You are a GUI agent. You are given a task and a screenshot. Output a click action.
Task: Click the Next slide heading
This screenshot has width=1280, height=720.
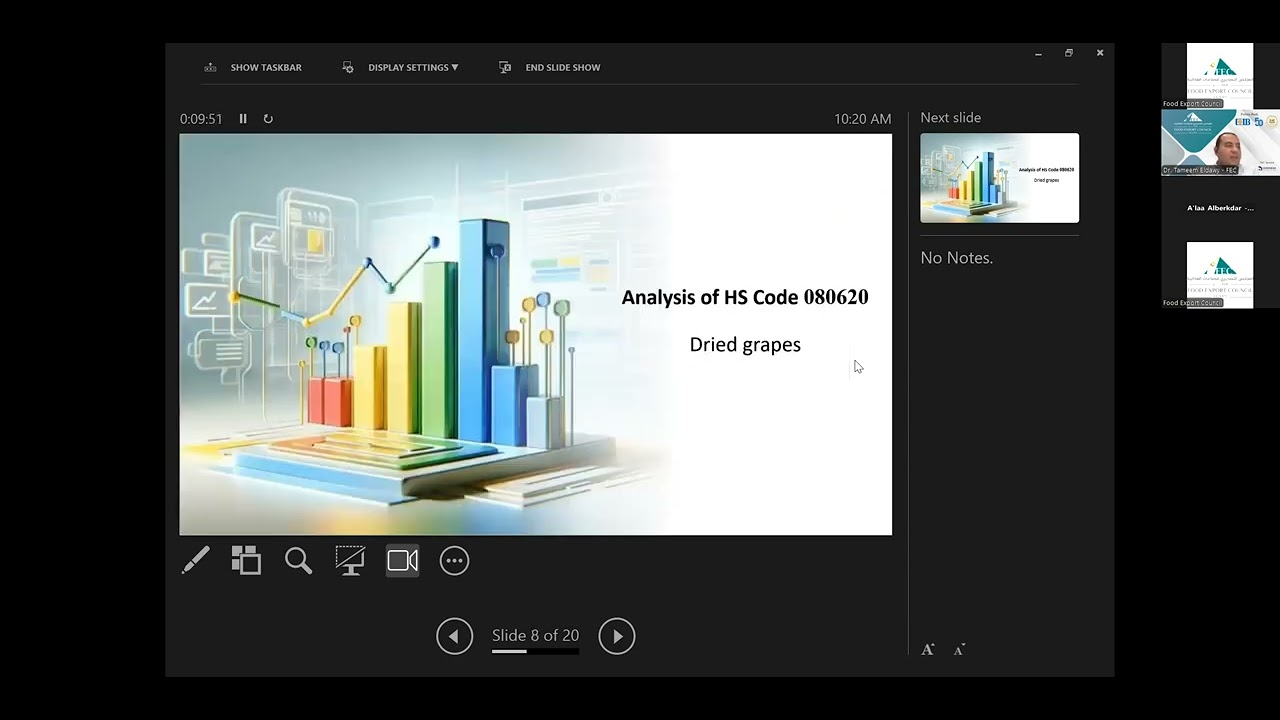(x=950, y=117)
